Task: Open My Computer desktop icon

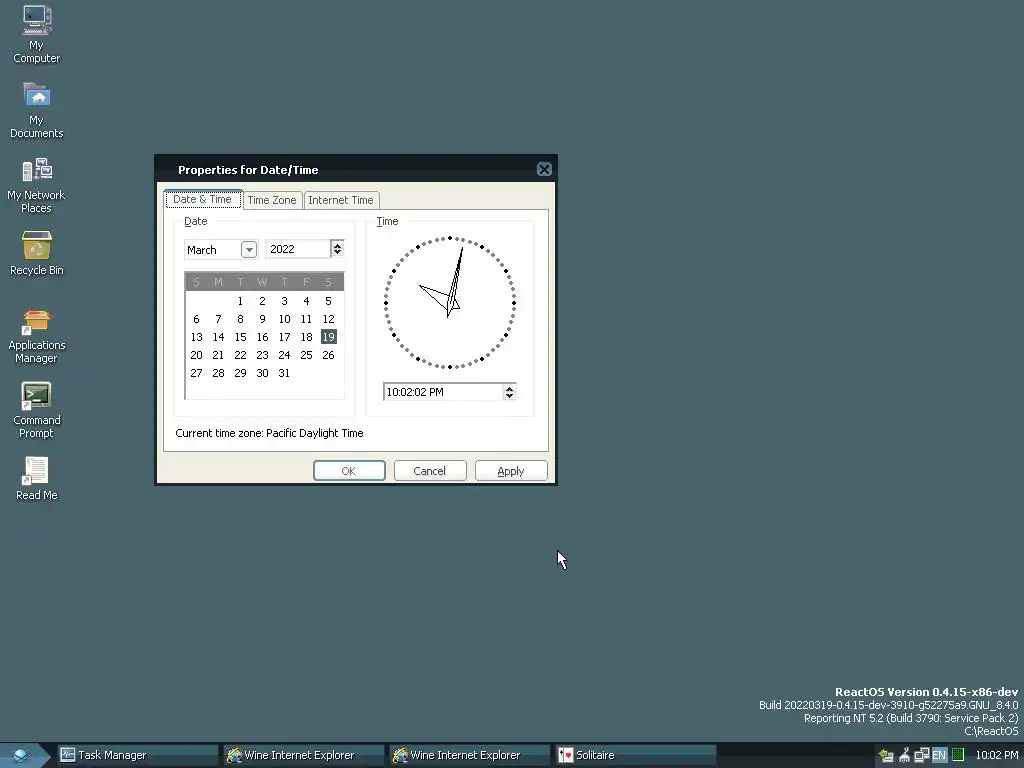Action: point(37,34)
